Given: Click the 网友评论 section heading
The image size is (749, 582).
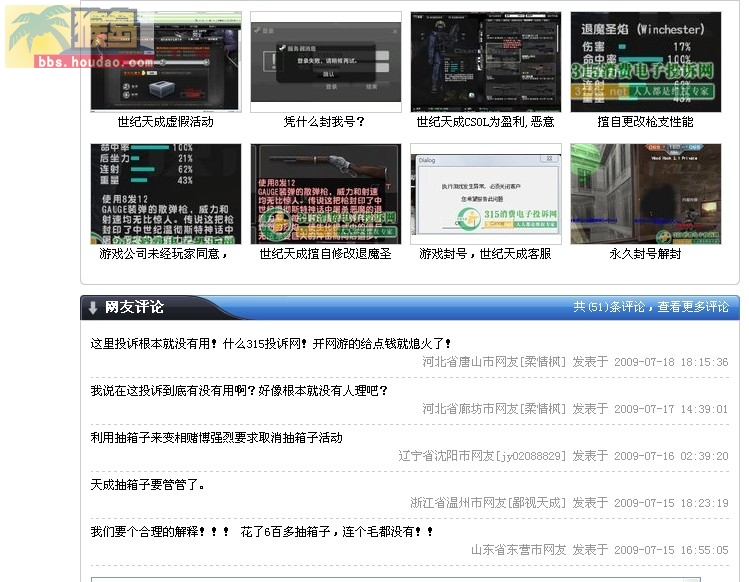Looking at the screenshot, I should [134, 307].
